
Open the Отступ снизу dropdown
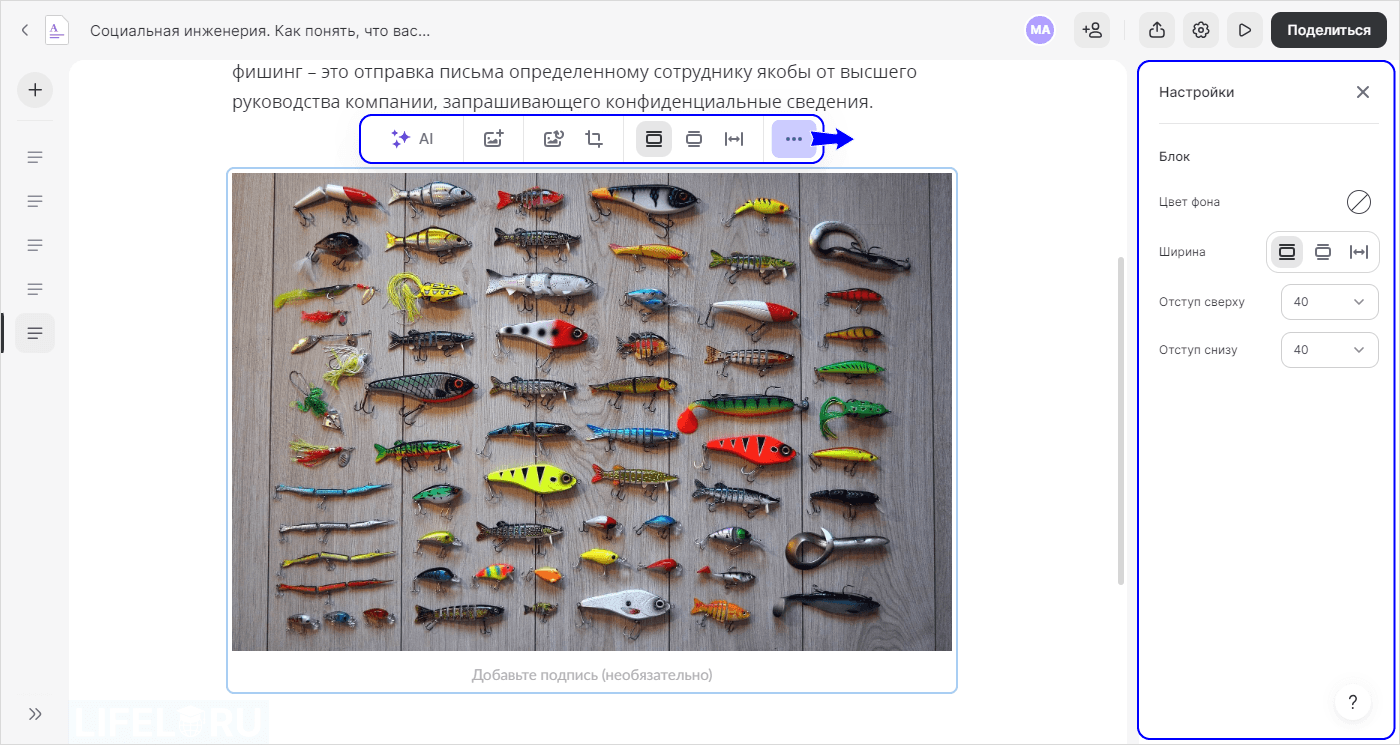click(1330, 349)
